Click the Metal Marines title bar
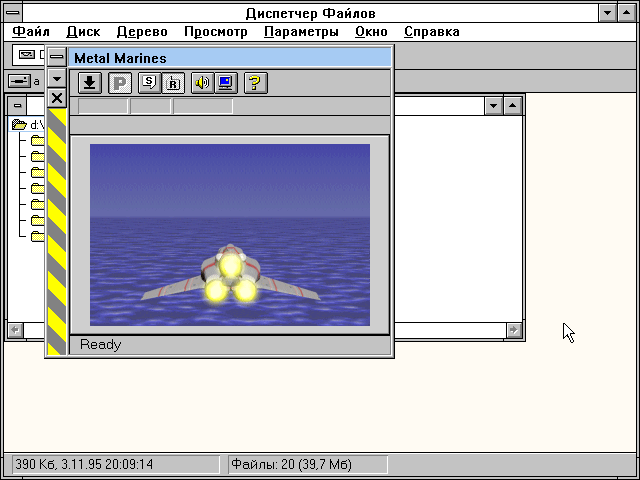640x480 pixels. tap(229, 58)
